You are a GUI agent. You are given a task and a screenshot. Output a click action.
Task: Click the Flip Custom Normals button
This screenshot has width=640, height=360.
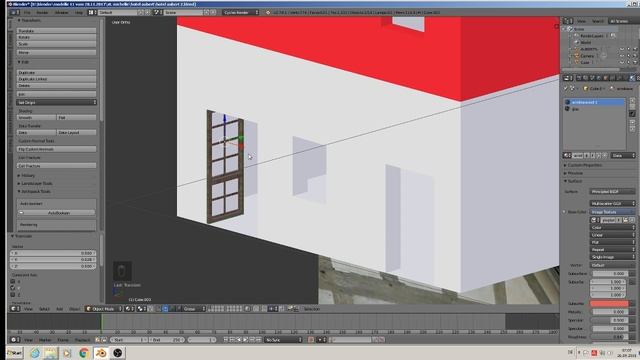[x=56, y=149]
